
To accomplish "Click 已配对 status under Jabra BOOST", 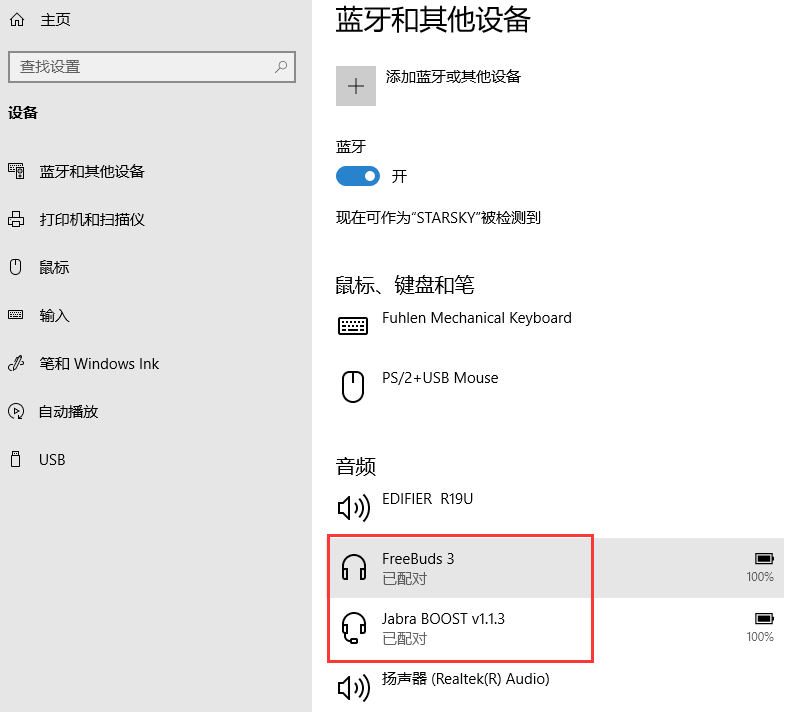I will point(405,639).
